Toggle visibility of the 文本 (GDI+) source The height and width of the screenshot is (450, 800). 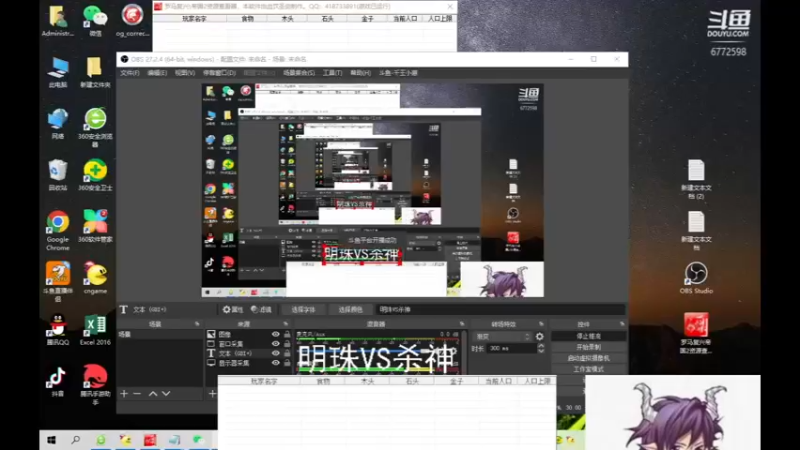click(276, 353)
